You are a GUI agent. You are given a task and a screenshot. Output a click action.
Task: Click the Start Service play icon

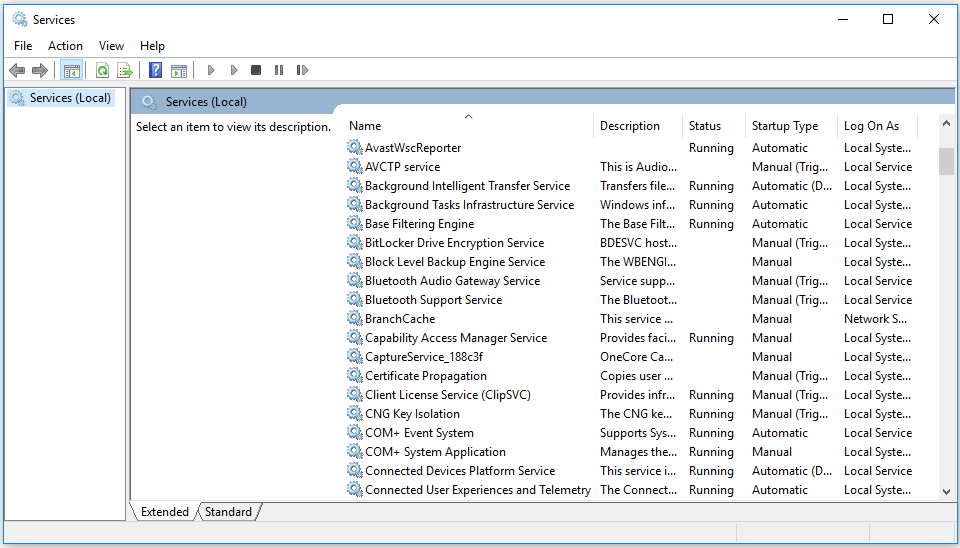coord(211,70)
